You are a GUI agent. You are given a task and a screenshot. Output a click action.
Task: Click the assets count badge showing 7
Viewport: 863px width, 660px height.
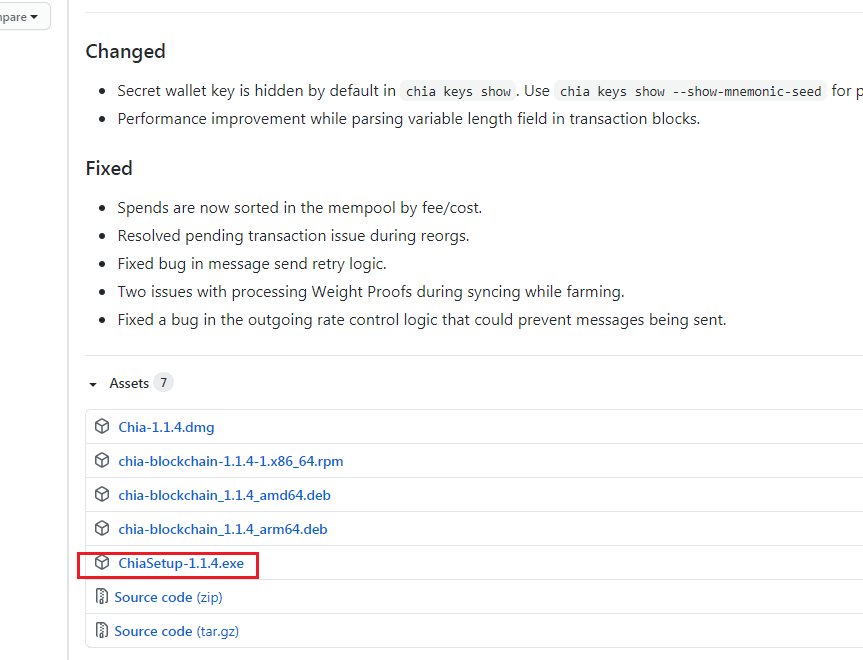pos(163,383)
